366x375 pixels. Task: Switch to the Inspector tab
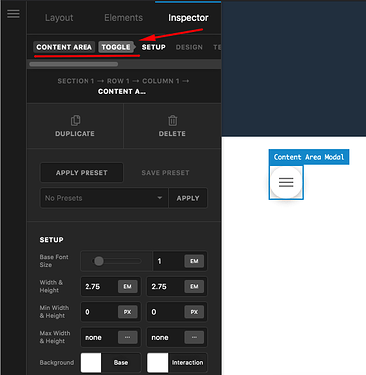pyautogui.click(x=188, y=18)
